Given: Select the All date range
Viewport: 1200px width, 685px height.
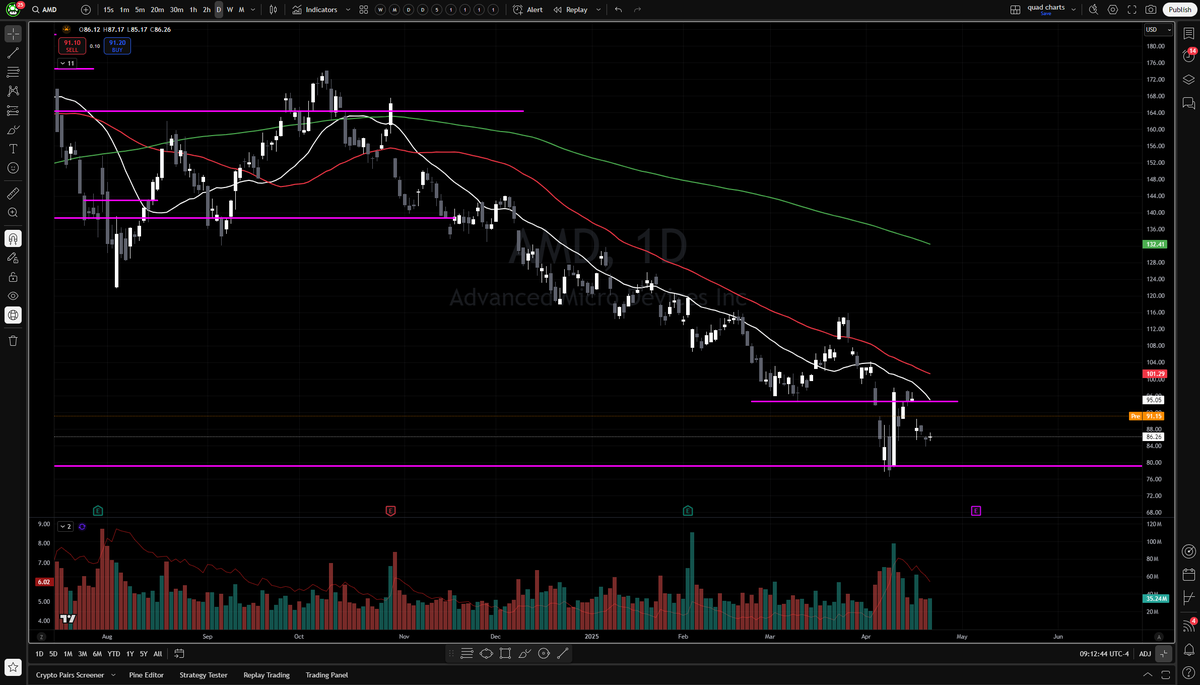Looking at the screenshot, I should [x=158, y=654].
